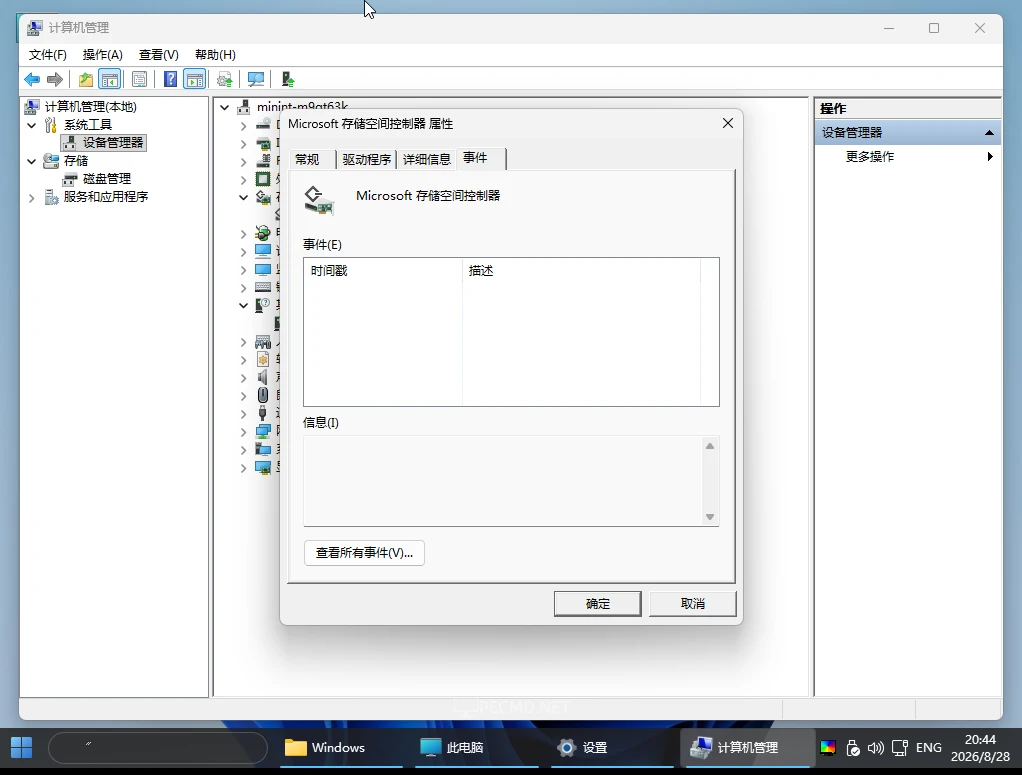Select the keyboard category icon in device tree

[x=263, y=287]
